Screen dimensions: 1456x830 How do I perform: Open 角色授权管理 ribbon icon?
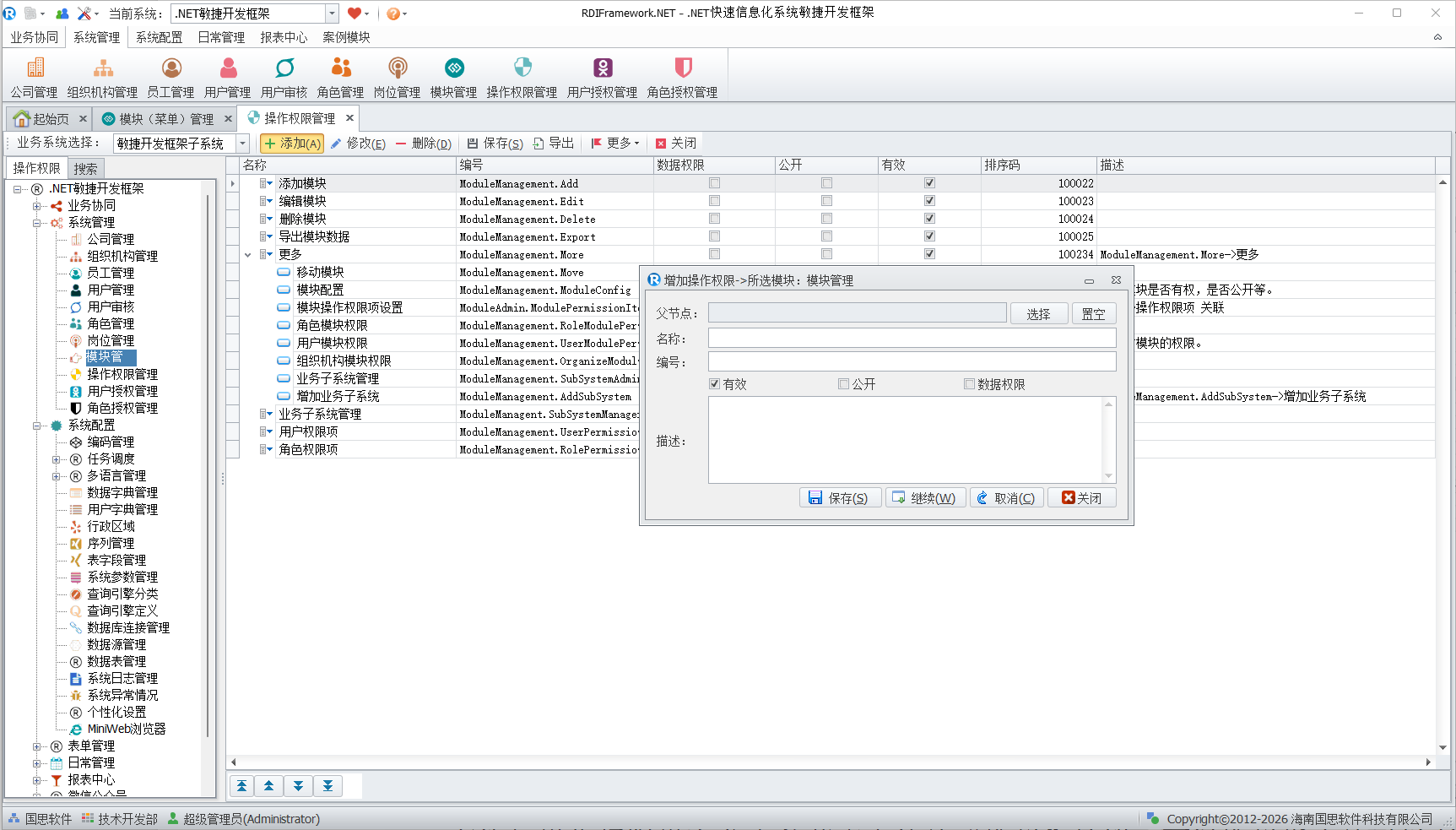682,78
